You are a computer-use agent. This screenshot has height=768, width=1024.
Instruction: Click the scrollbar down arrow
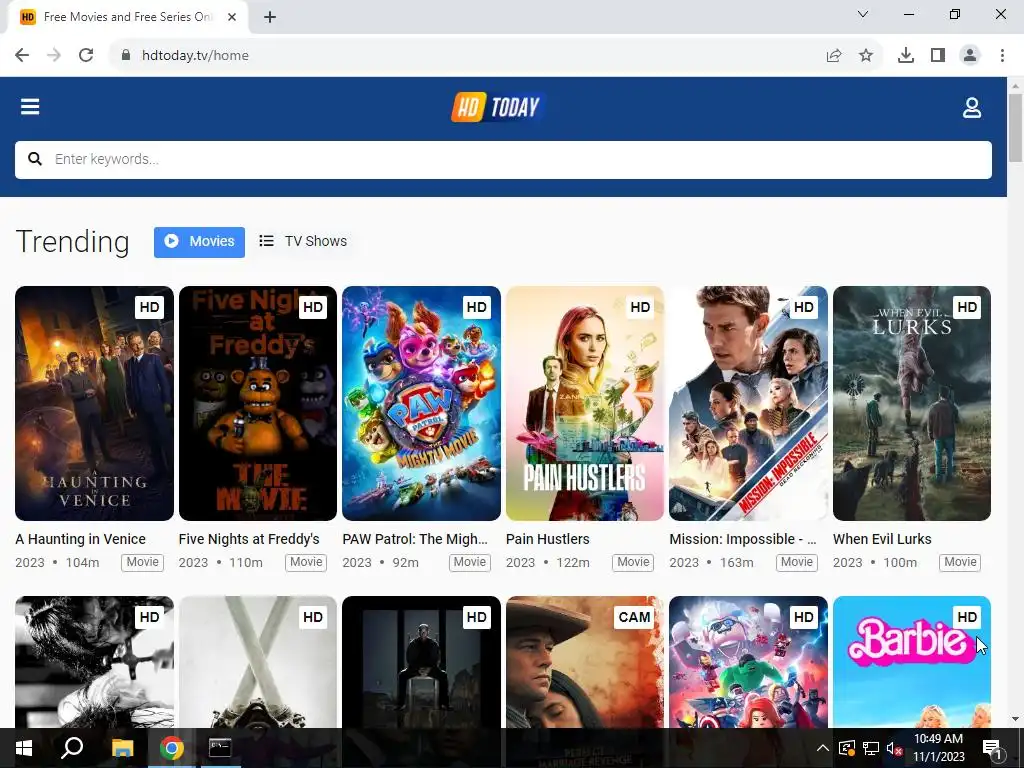click(x=1015, y=719)
